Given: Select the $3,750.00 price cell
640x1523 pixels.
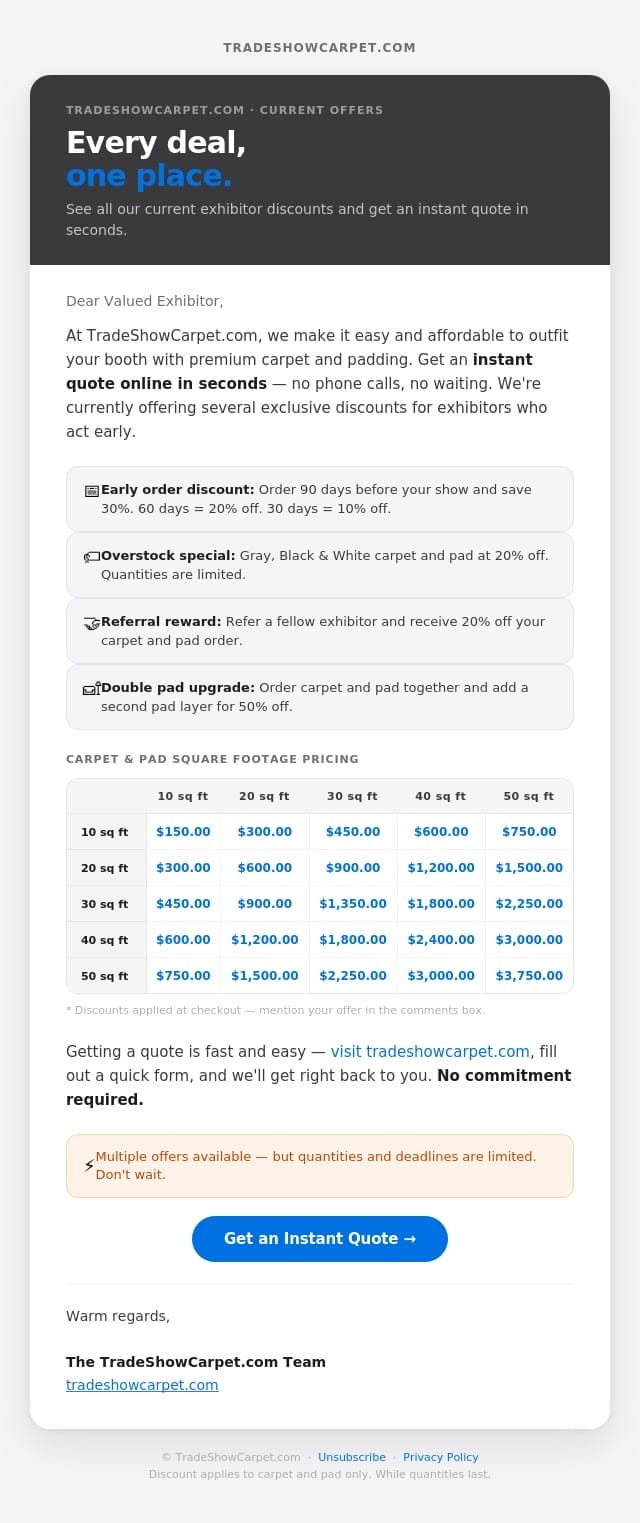Looking at the screenshot, I should click(529, 976).
